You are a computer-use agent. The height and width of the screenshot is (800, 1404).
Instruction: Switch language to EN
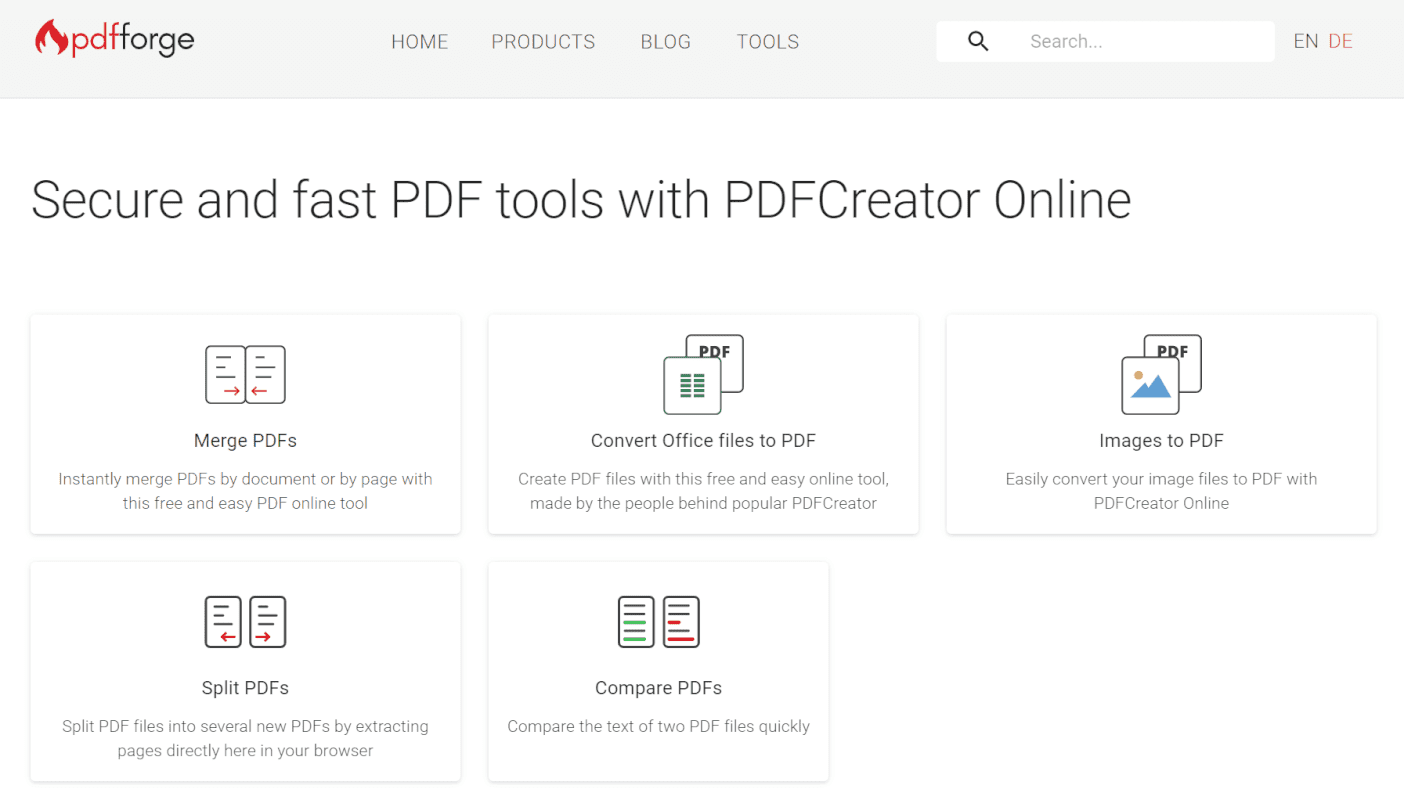1306,41
